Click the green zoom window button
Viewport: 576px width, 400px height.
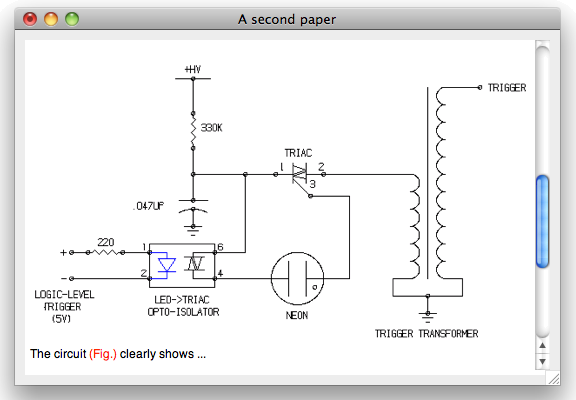point(72,19)
